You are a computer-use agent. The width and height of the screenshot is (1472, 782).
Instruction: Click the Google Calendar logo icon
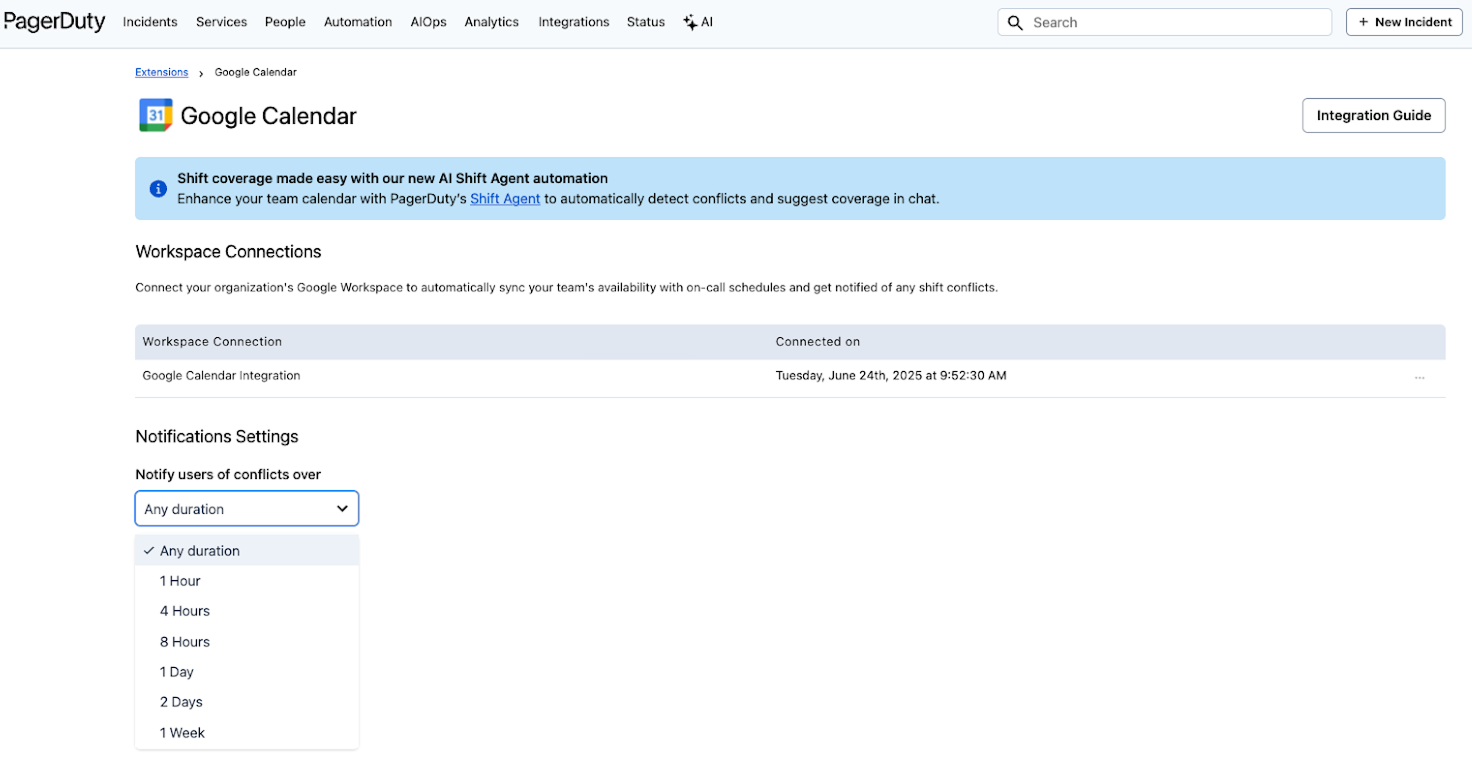[x=155, y=115]
